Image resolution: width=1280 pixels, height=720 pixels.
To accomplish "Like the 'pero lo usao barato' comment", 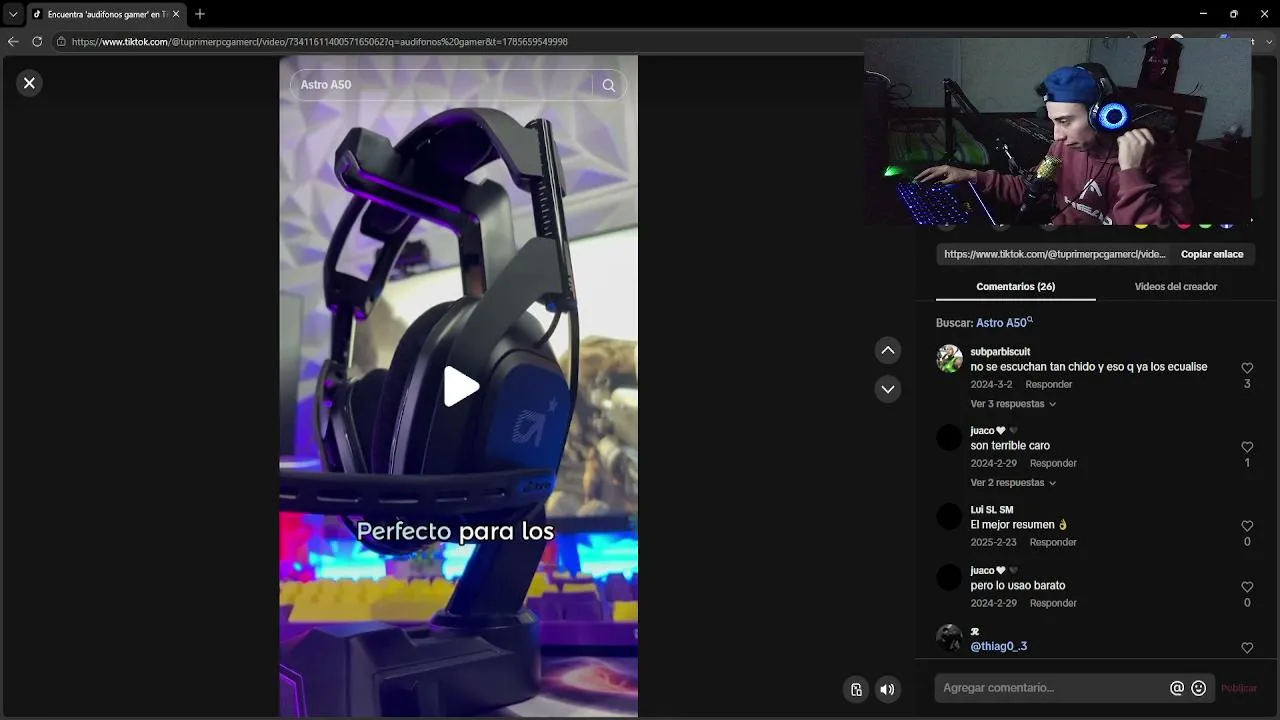I will [x=1247, y=587].
